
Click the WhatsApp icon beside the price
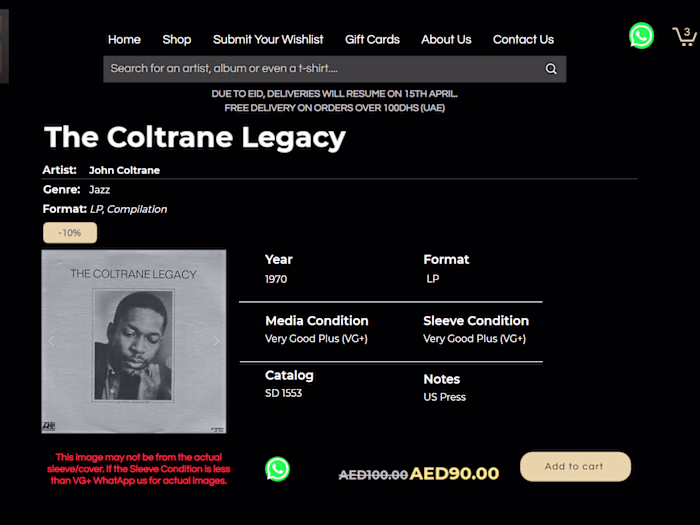pos(277,469)
